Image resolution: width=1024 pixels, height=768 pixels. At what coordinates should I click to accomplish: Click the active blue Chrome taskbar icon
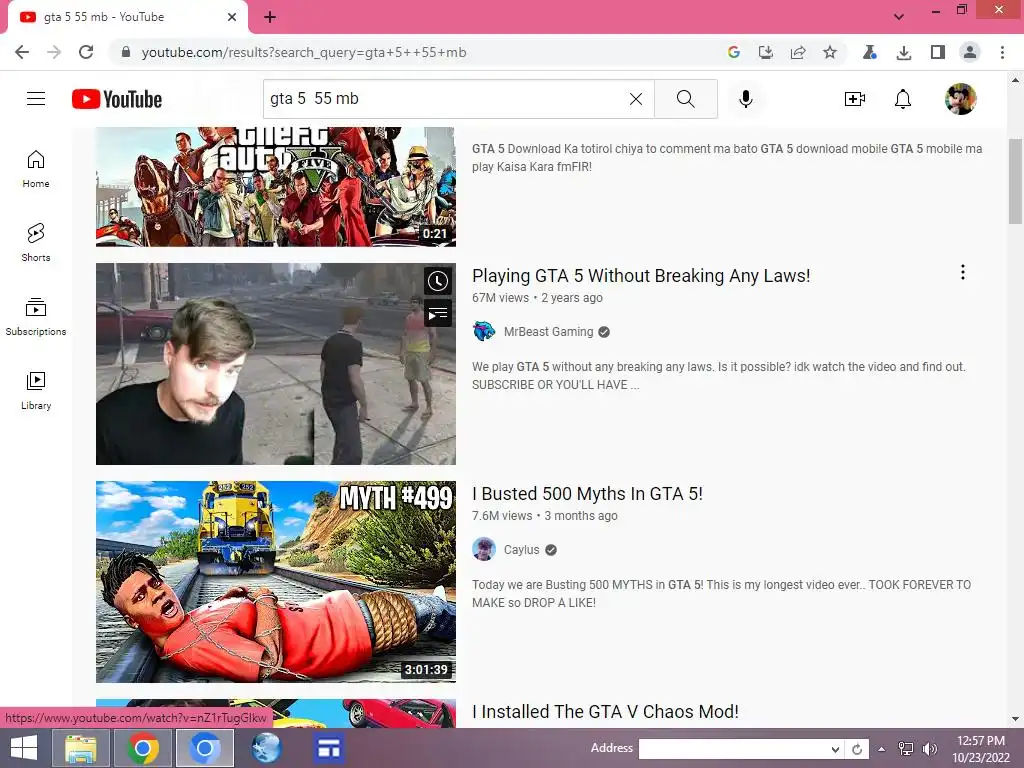(204, 748)
